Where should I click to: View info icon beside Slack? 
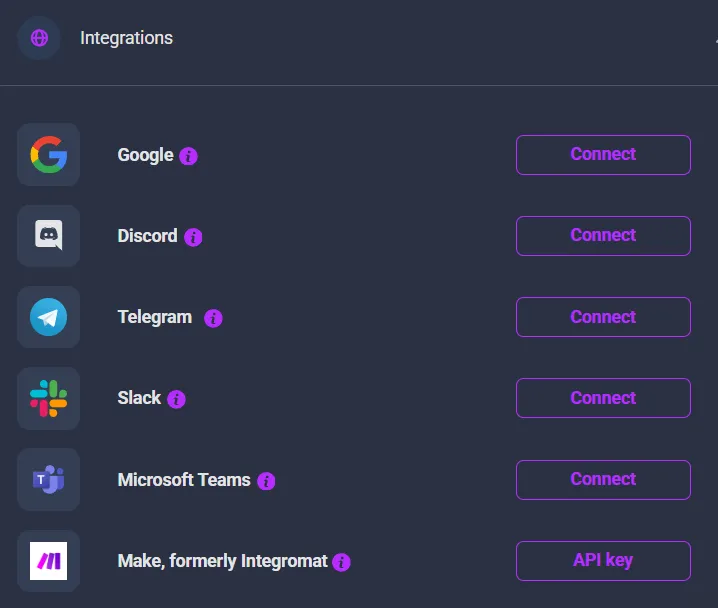click(176, 399)
